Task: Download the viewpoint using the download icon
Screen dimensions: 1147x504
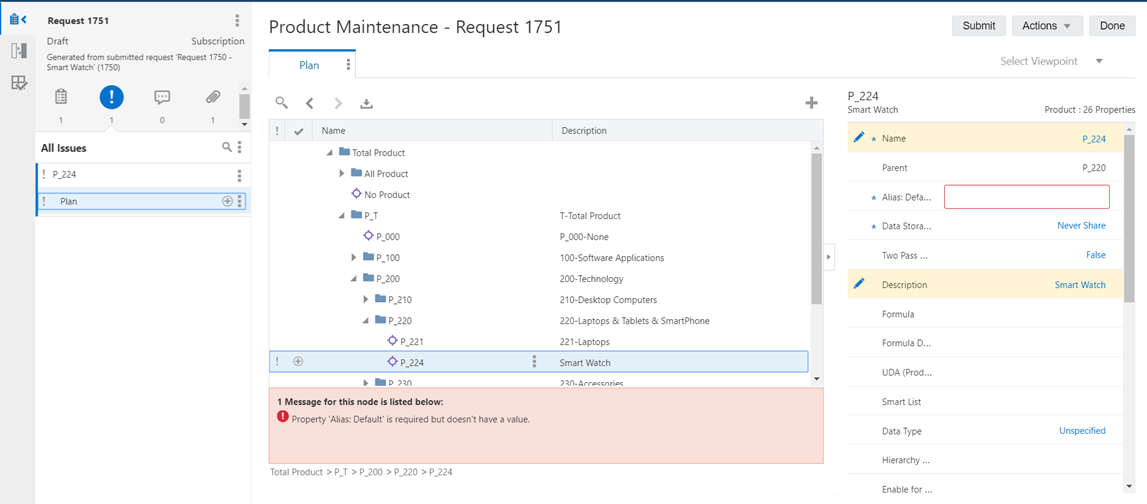Action: pyautogui.click(x=366, y=103)
